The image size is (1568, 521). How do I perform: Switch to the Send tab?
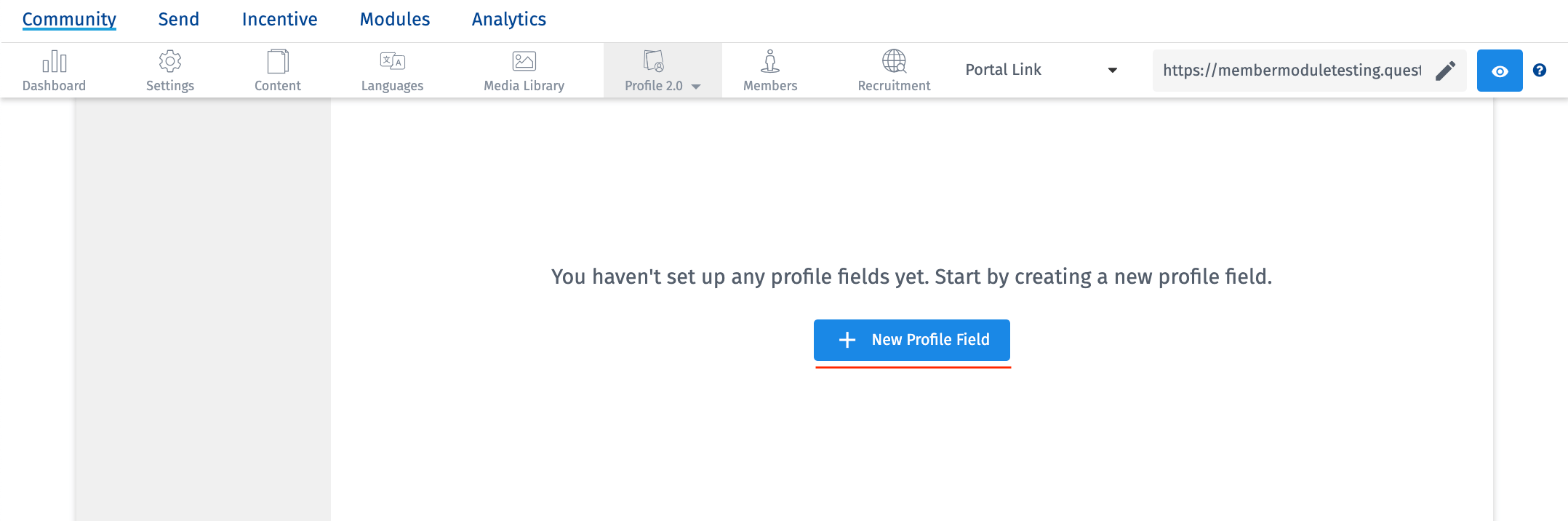click(177, 19)
